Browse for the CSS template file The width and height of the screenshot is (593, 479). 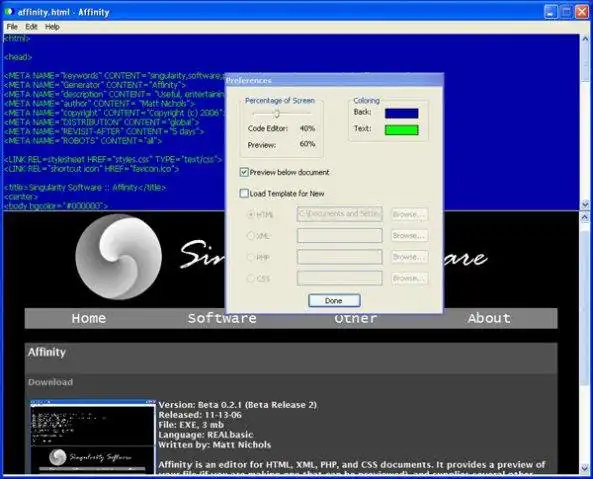[x=410, y=278]
